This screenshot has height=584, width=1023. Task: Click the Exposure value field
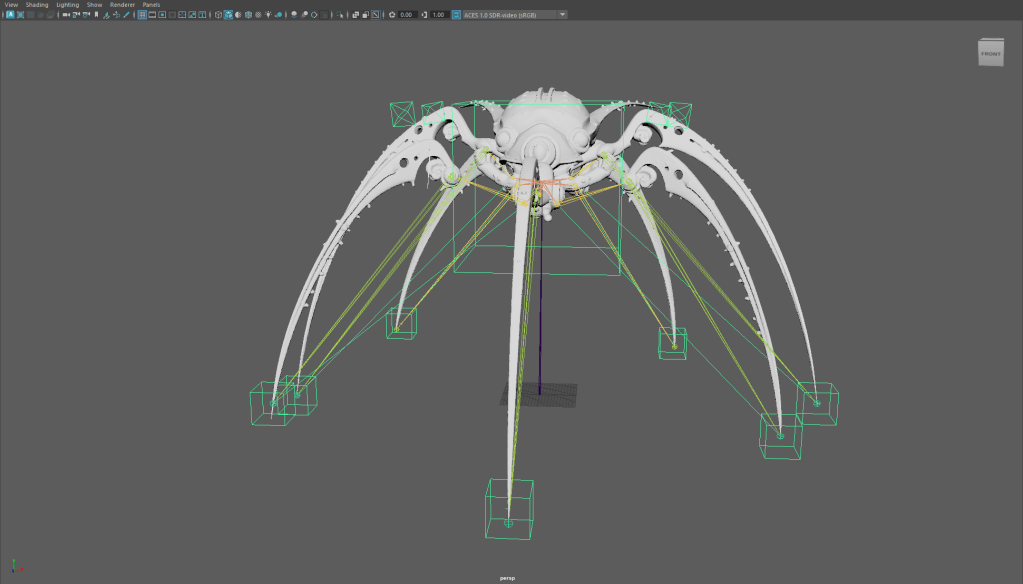tap(407, 15)
